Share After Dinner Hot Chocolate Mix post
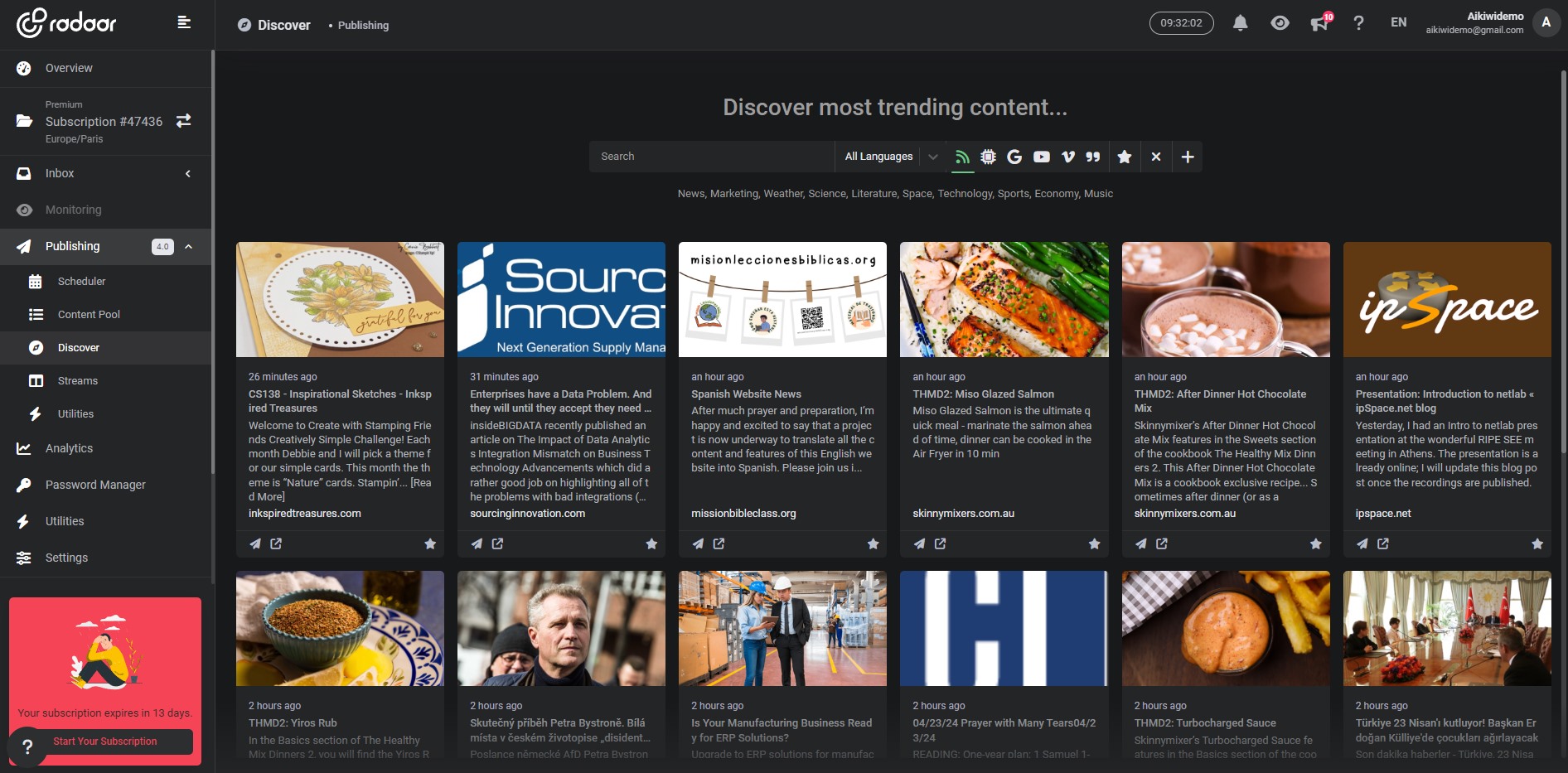This screenshot has height=773, width=1568. pos(1141,544)
